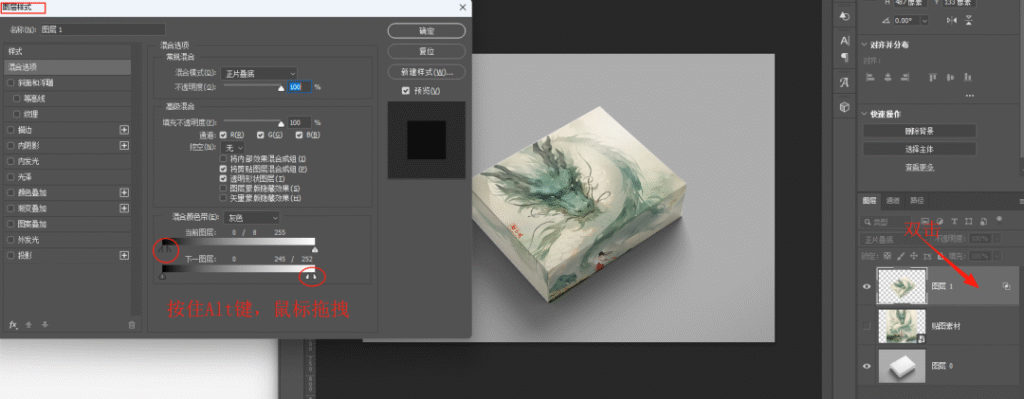Show more align options (three dots)
Screen dimensions: 1024x399
(969, 95)
